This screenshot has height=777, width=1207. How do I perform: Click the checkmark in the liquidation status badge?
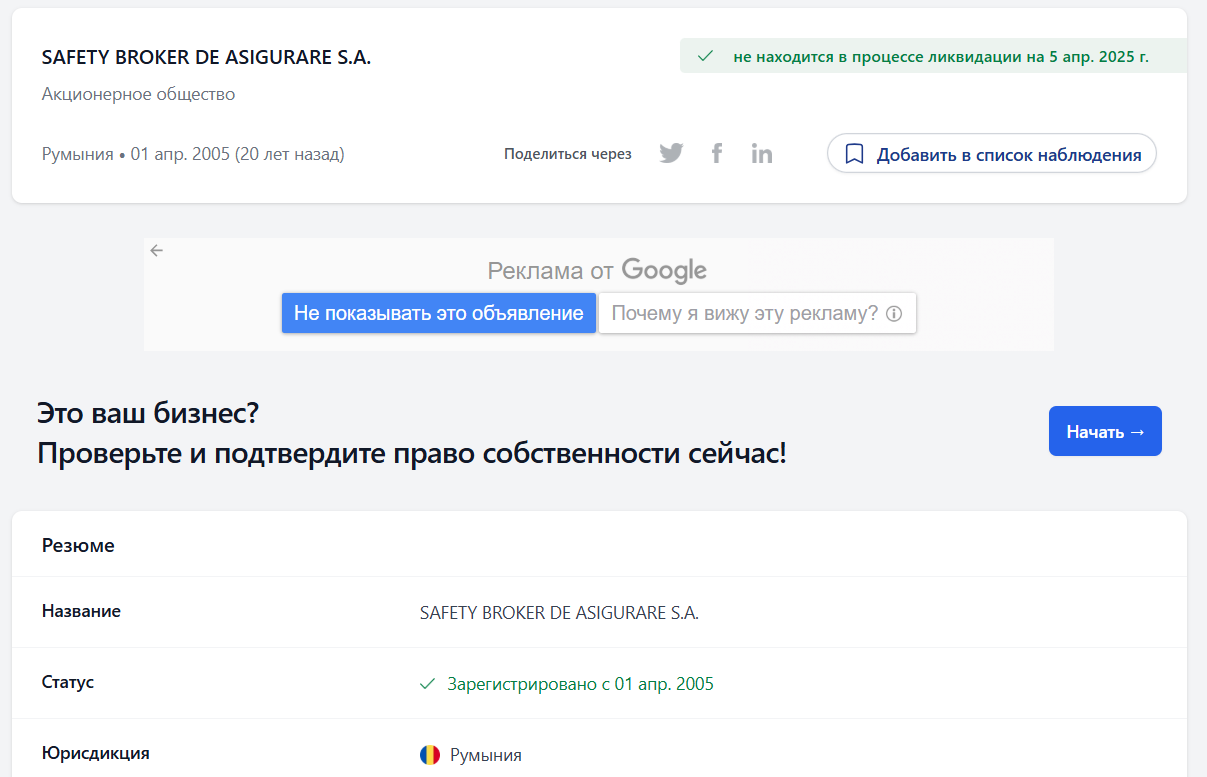click(705, 56)
